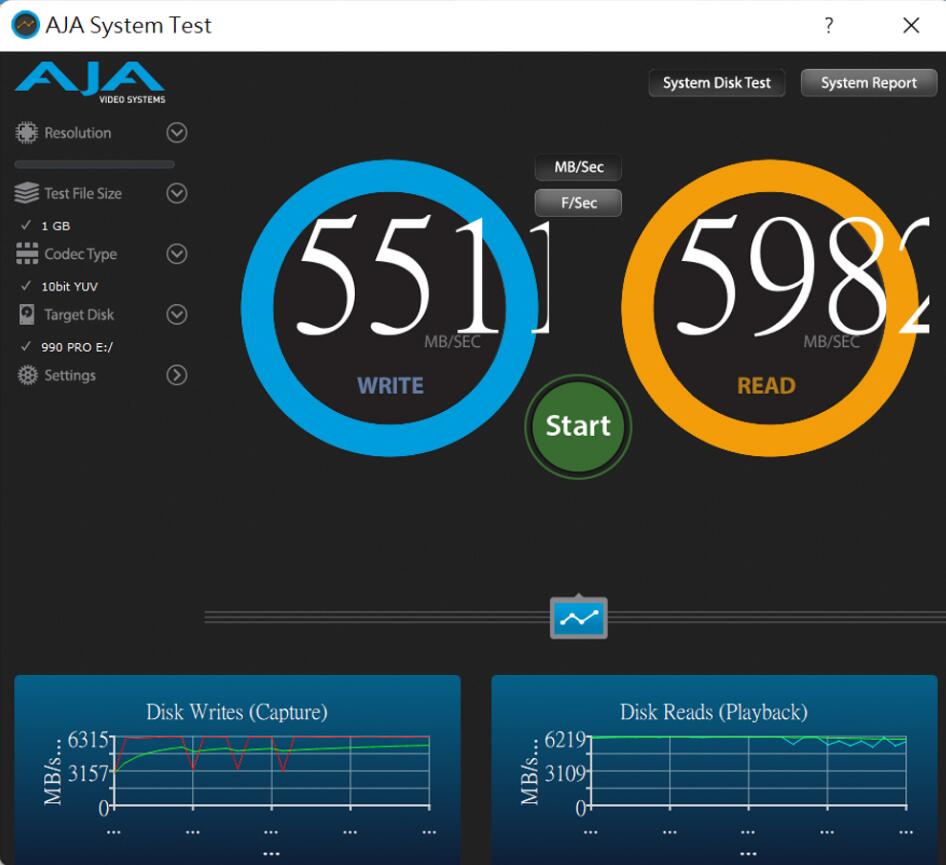Switch to the System Disk Test tab
Viewport: 946px width, 865px height.
[x=717, y=83]
